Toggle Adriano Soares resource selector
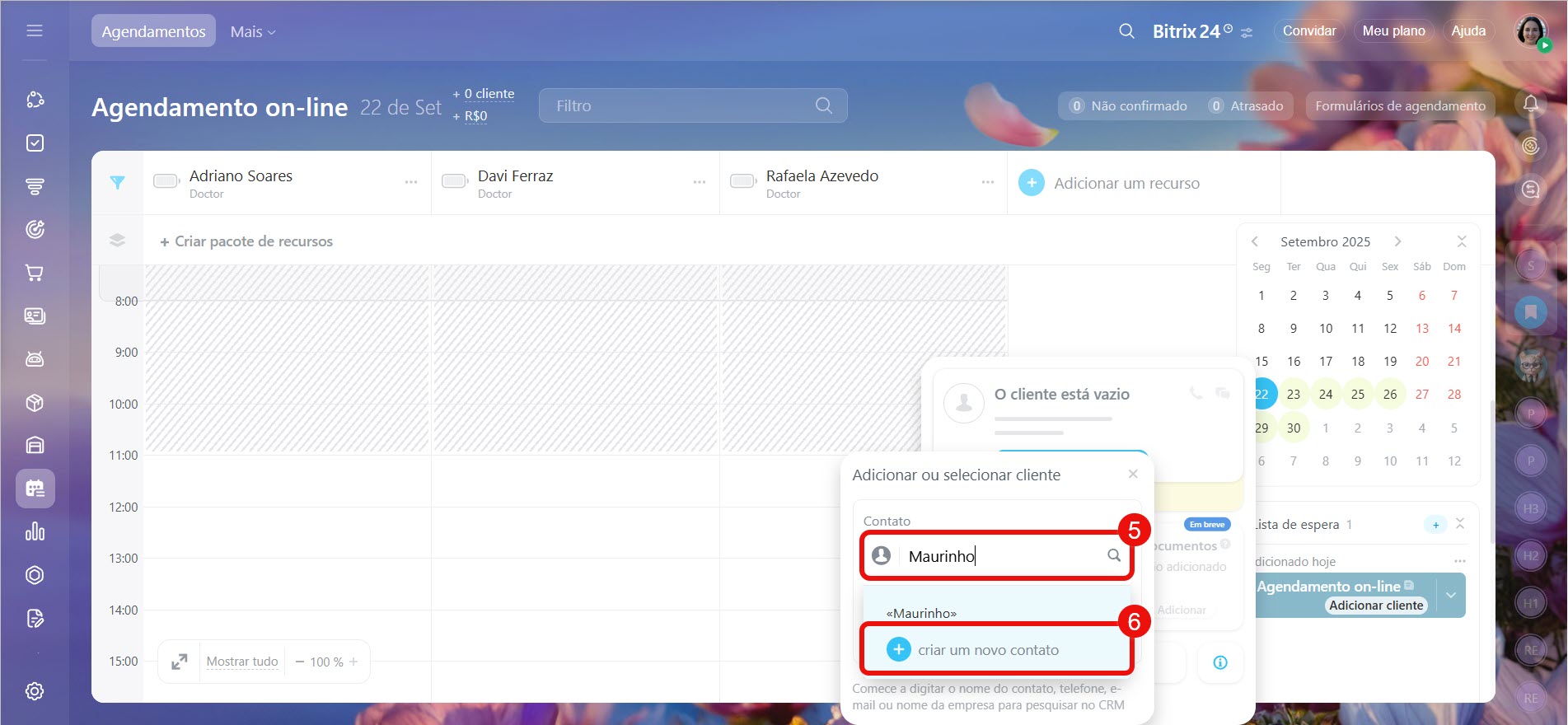The width and height of the screenshot is (1568, 725). click(166, 181)
